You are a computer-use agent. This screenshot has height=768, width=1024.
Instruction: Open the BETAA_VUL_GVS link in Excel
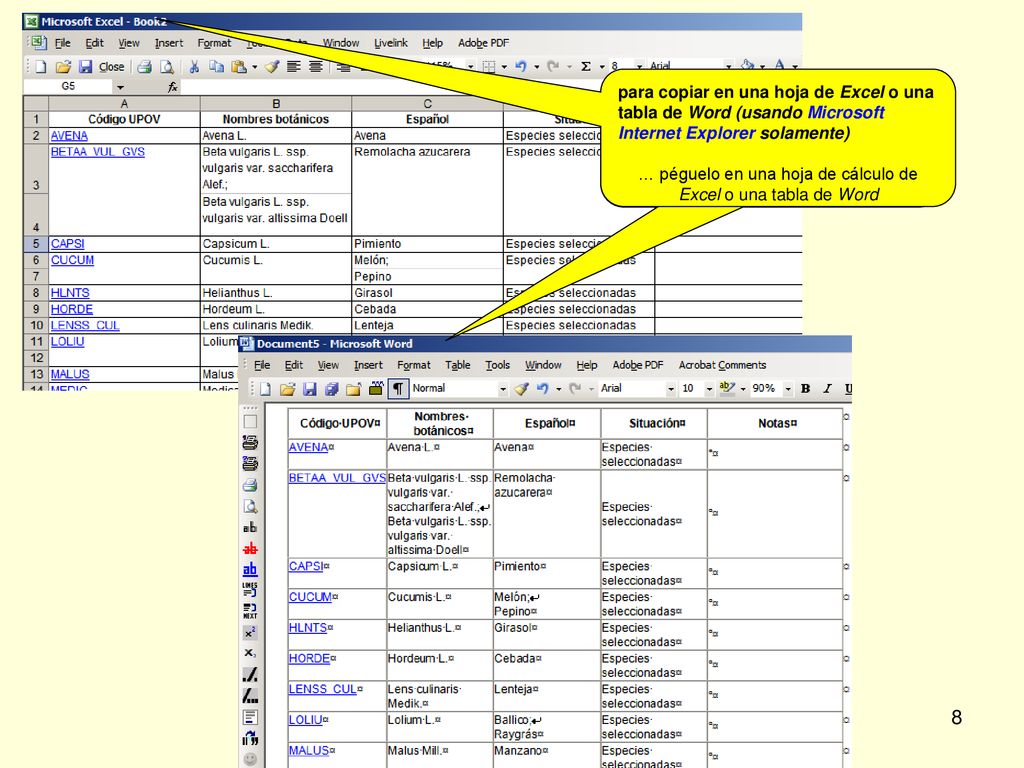98,152
